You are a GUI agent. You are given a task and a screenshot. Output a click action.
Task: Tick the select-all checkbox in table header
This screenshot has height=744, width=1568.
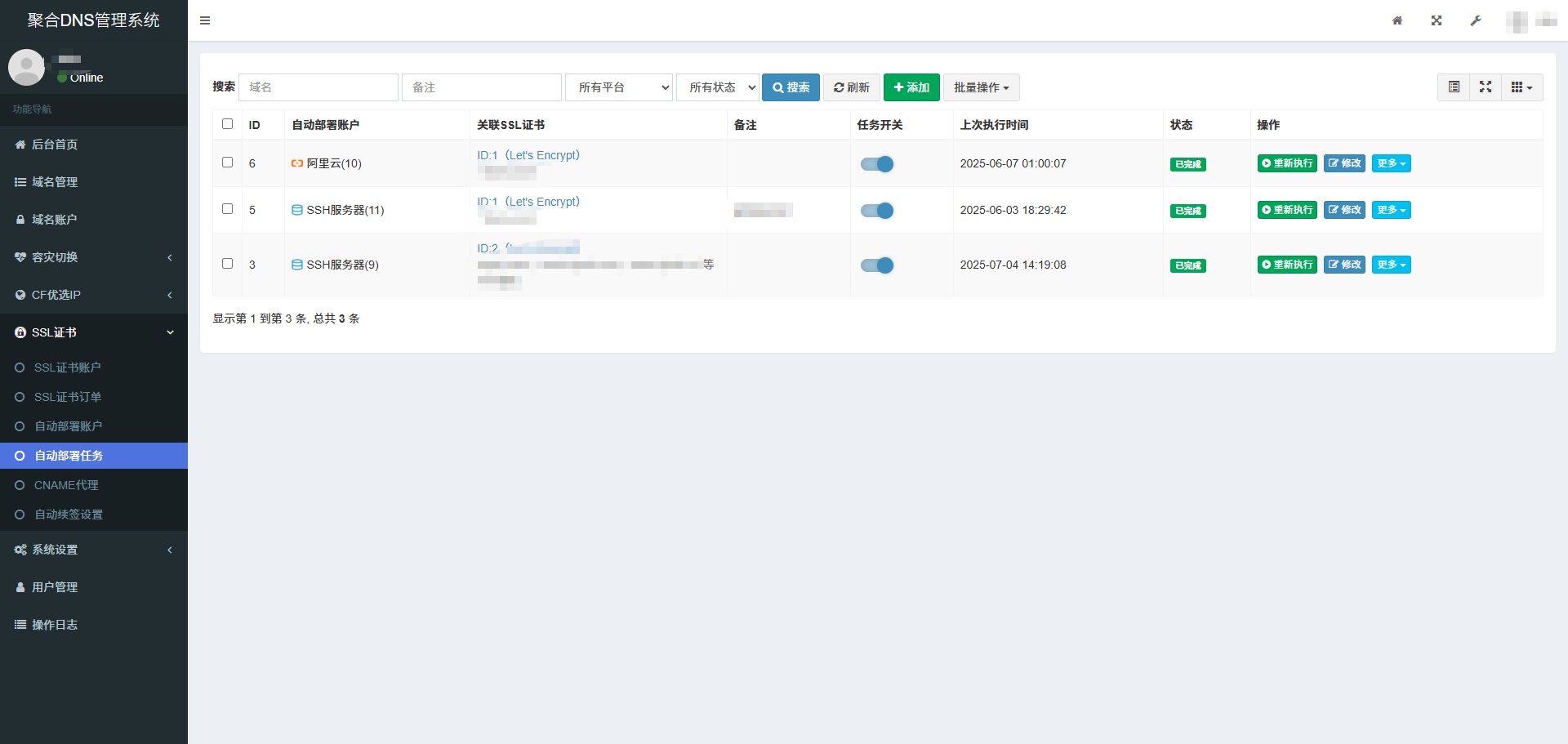(228, 124)
